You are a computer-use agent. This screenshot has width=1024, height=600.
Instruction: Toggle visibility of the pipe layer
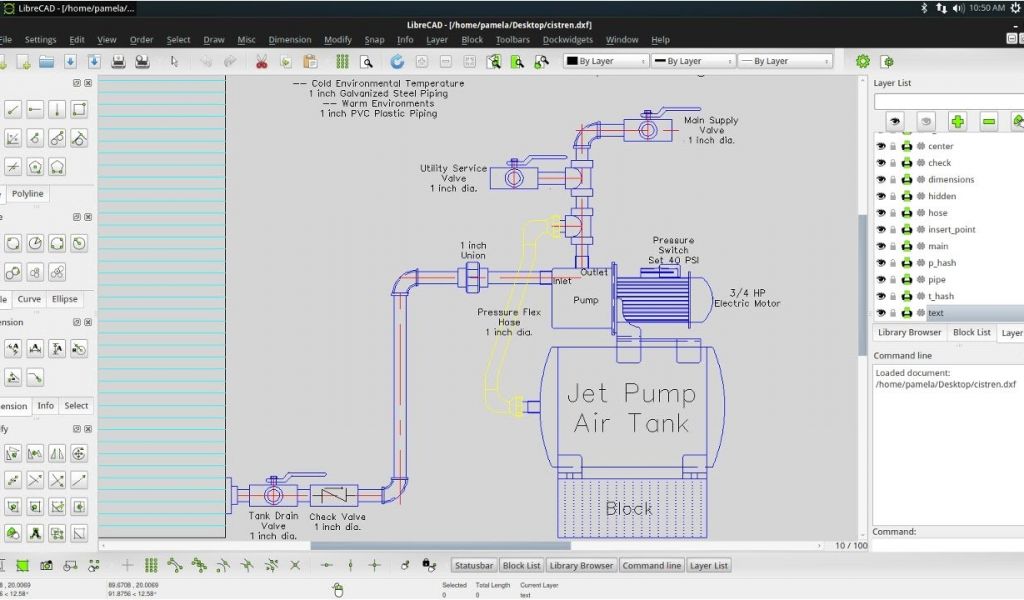click(881, 280)
